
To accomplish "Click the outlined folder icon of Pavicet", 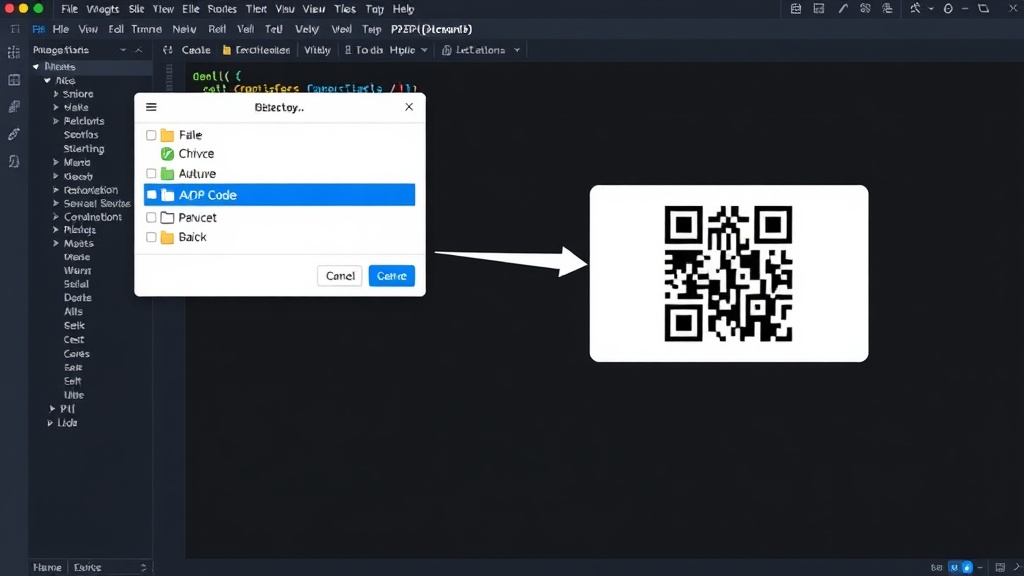I will coord(167,217).
